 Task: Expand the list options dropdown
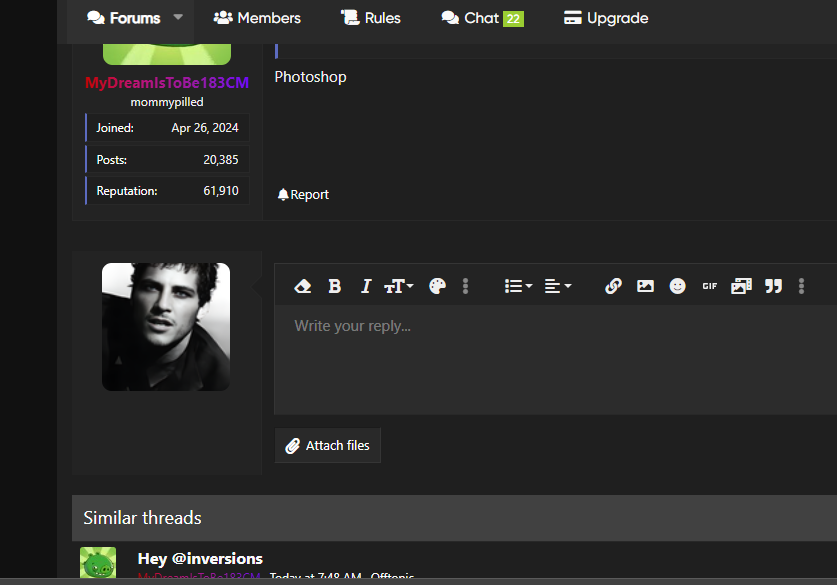(518, 286)
